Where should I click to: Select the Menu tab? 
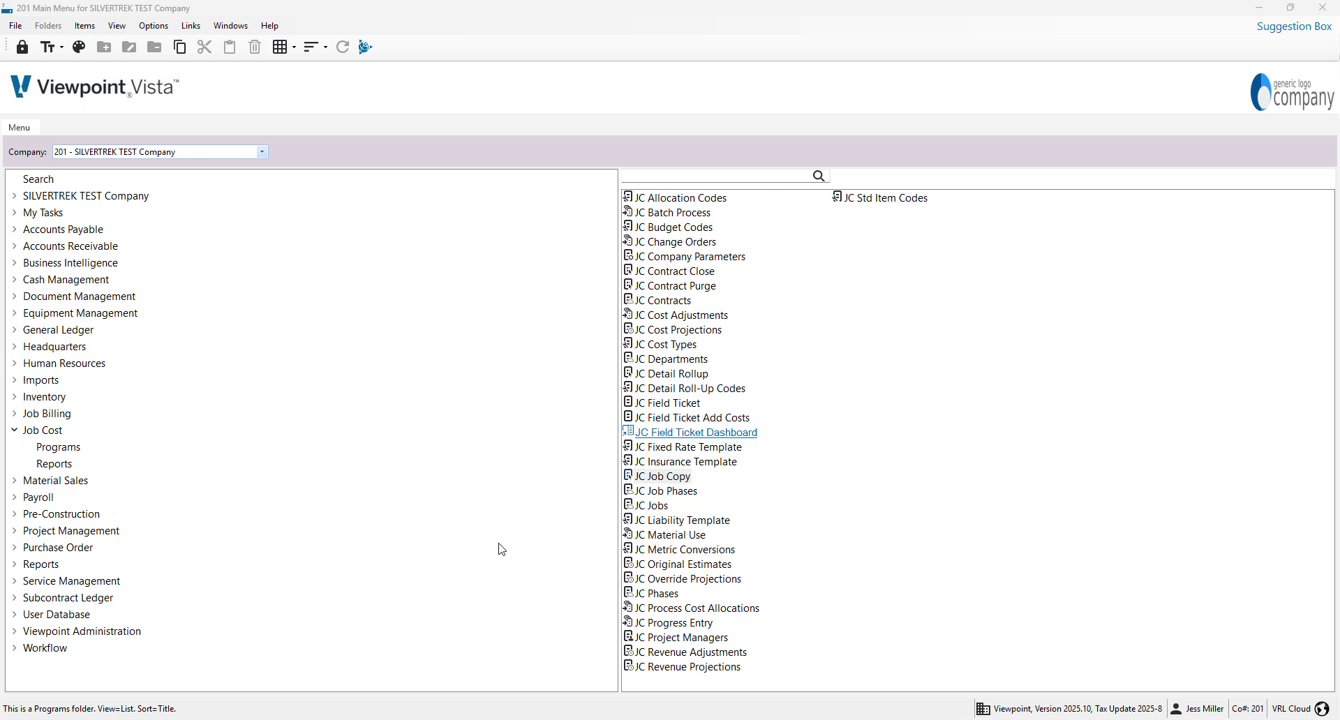point(19,127)
